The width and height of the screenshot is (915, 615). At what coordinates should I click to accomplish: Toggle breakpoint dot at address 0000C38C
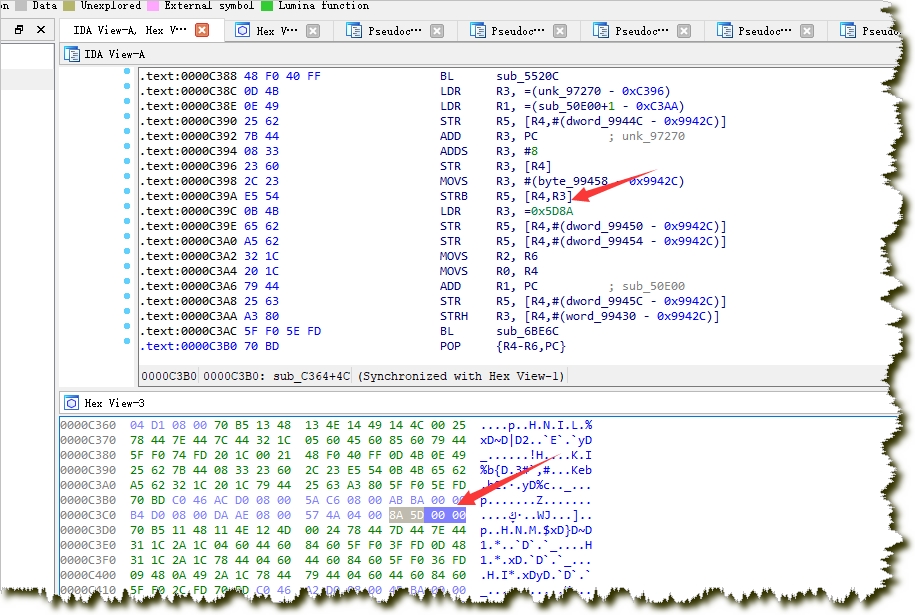127,86
